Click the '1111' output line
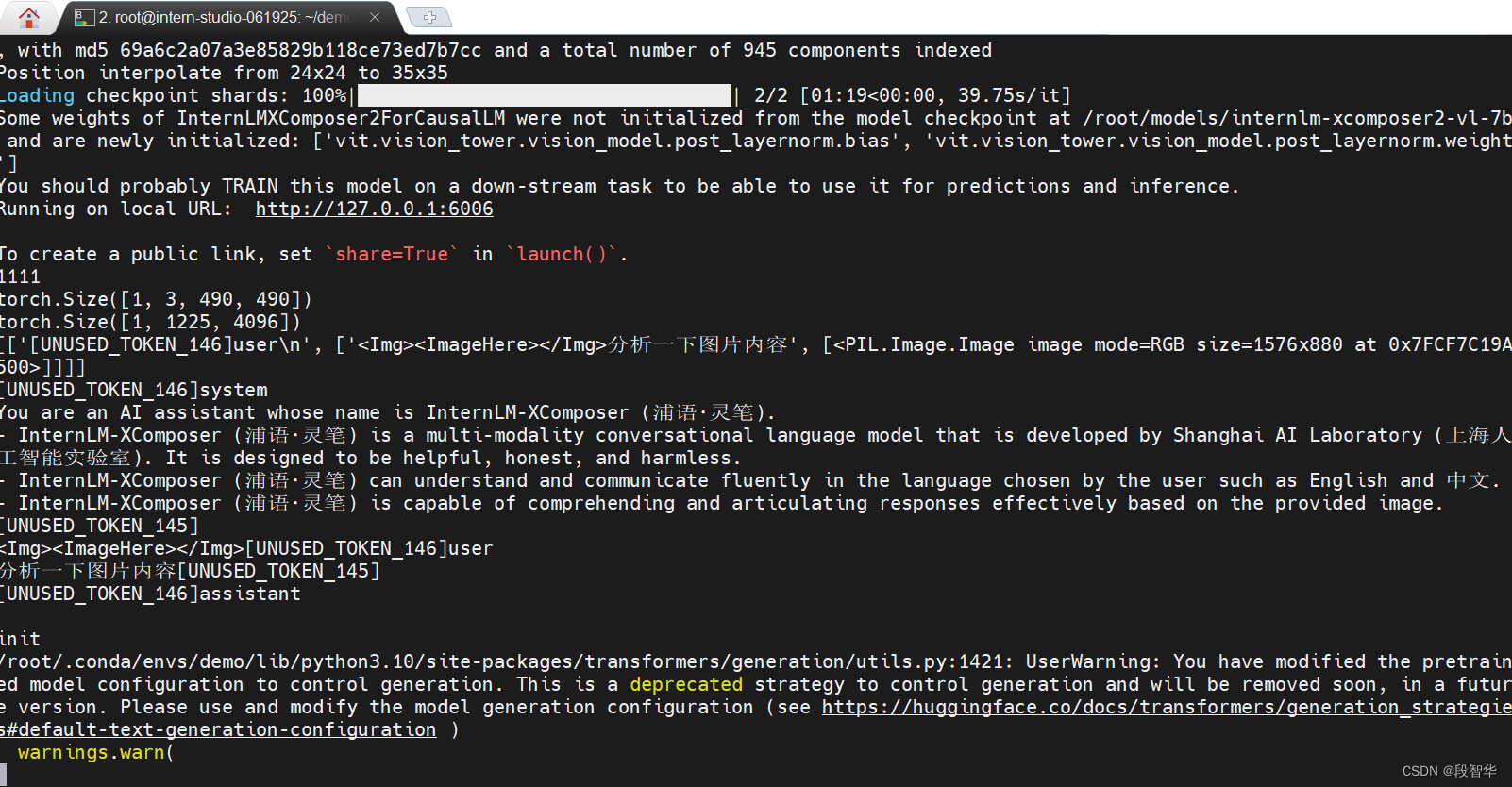 (20, 276)
